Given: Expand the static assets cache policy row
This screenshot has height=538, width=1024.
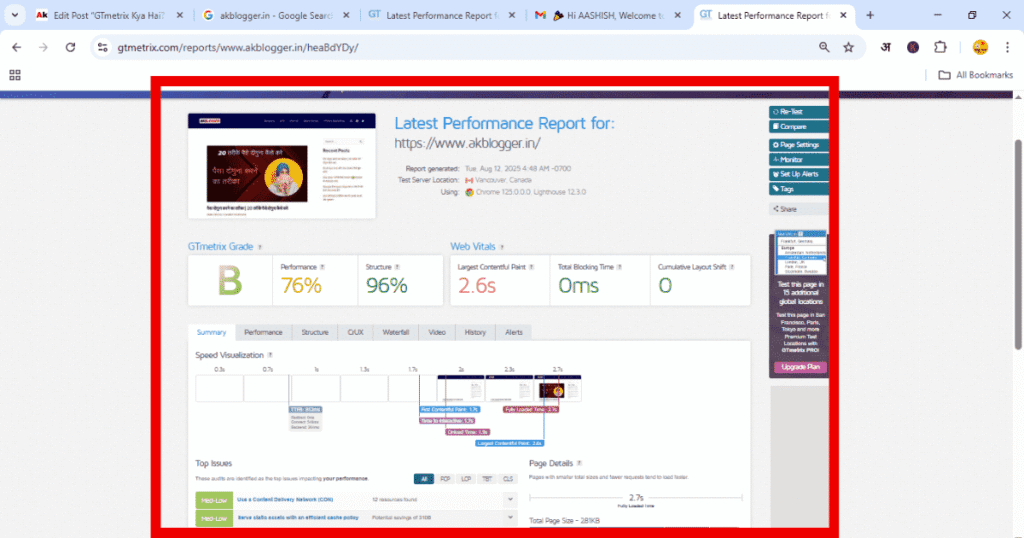Looking at the screenshot, I should [x=510, y=517].
